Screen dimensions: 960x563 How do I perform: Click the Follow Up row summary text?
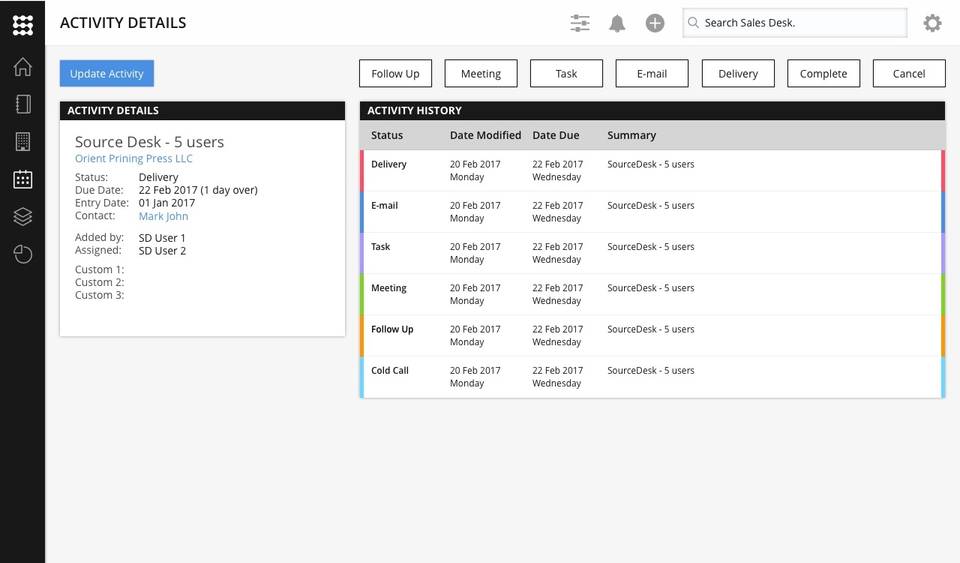651,329
